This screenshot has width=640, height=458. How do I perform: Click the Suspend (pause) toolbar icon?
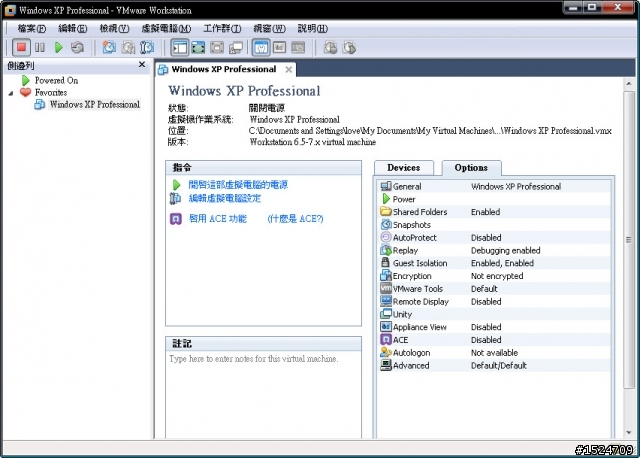pyautogui.click(x=40, y=48)
